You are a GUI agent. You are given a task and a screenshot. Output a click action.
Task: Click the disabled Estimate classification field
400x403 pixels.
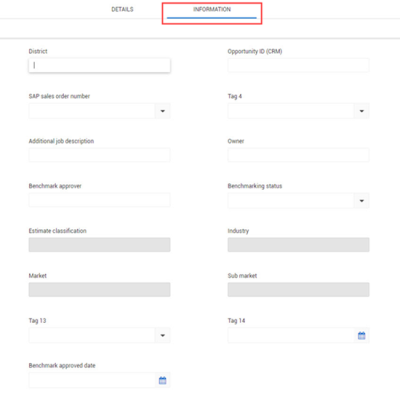(x=99, y=245)
